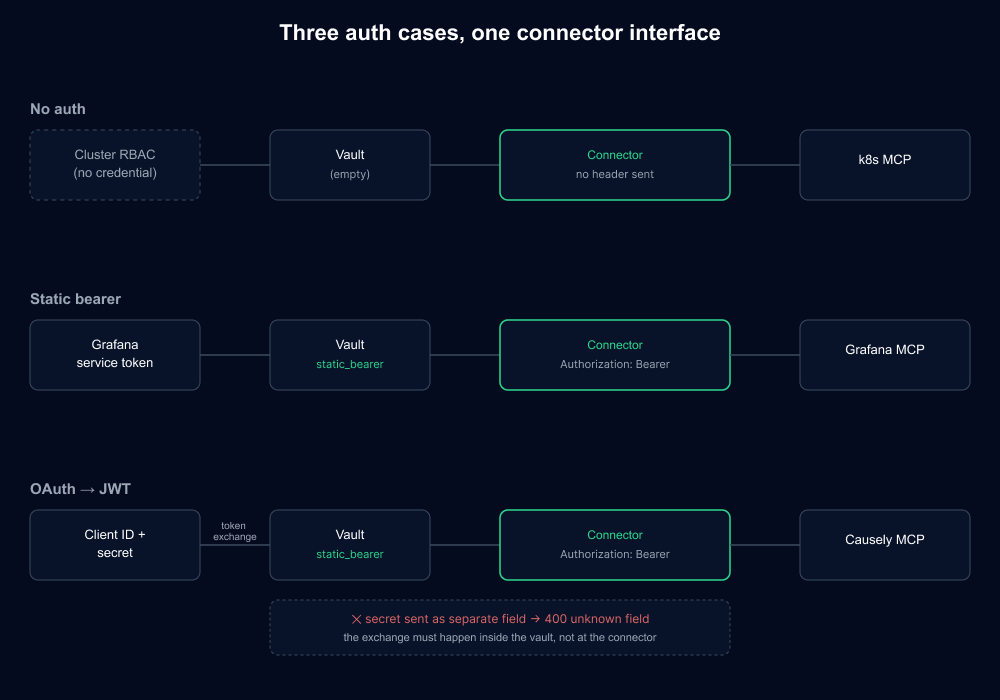Select the Causely MCP box
1000x700 pixels.
(885, 545)
